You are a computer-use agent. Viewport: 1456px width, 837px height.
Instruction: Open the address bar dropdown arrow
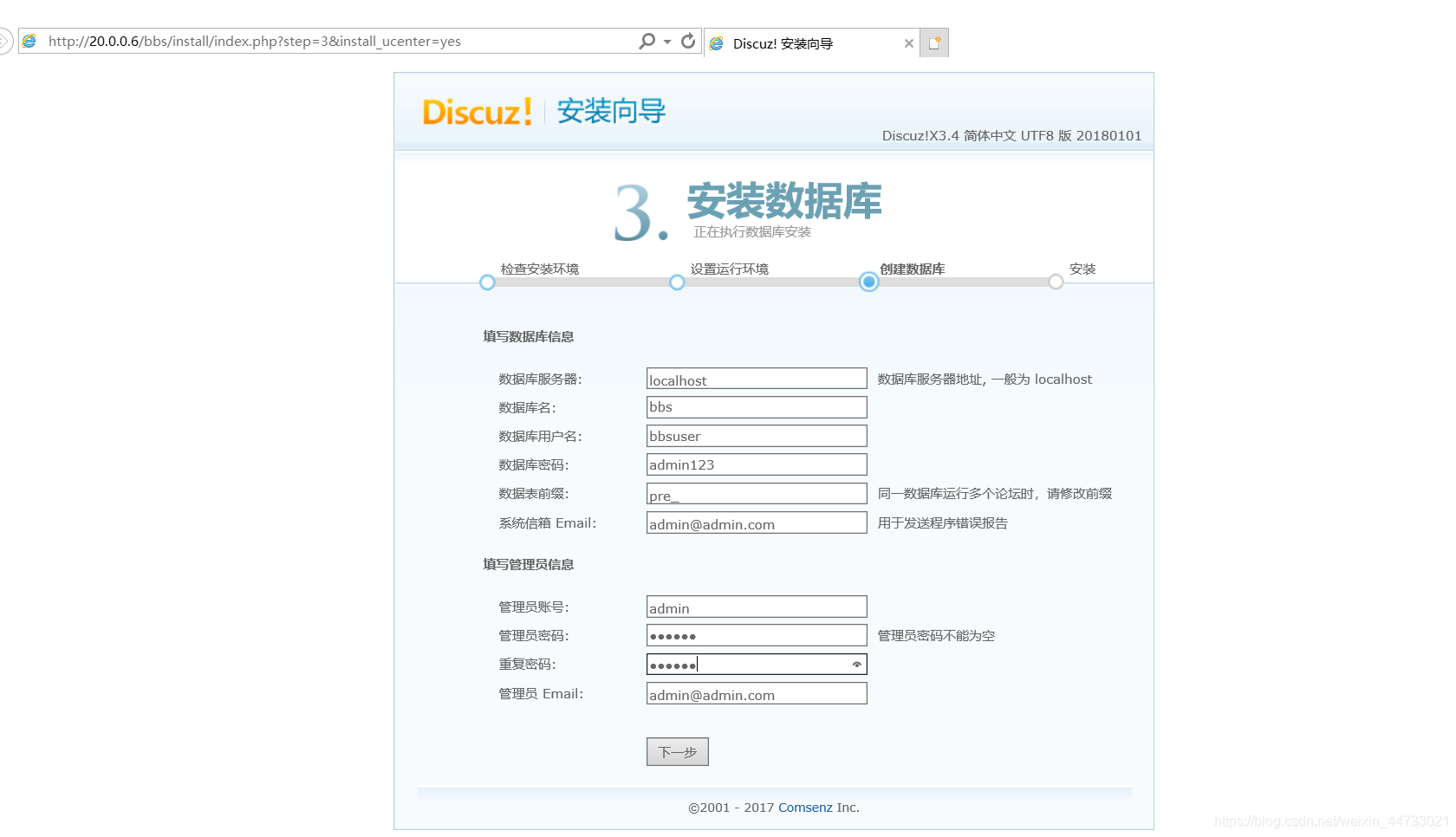(x=667, y=42)
